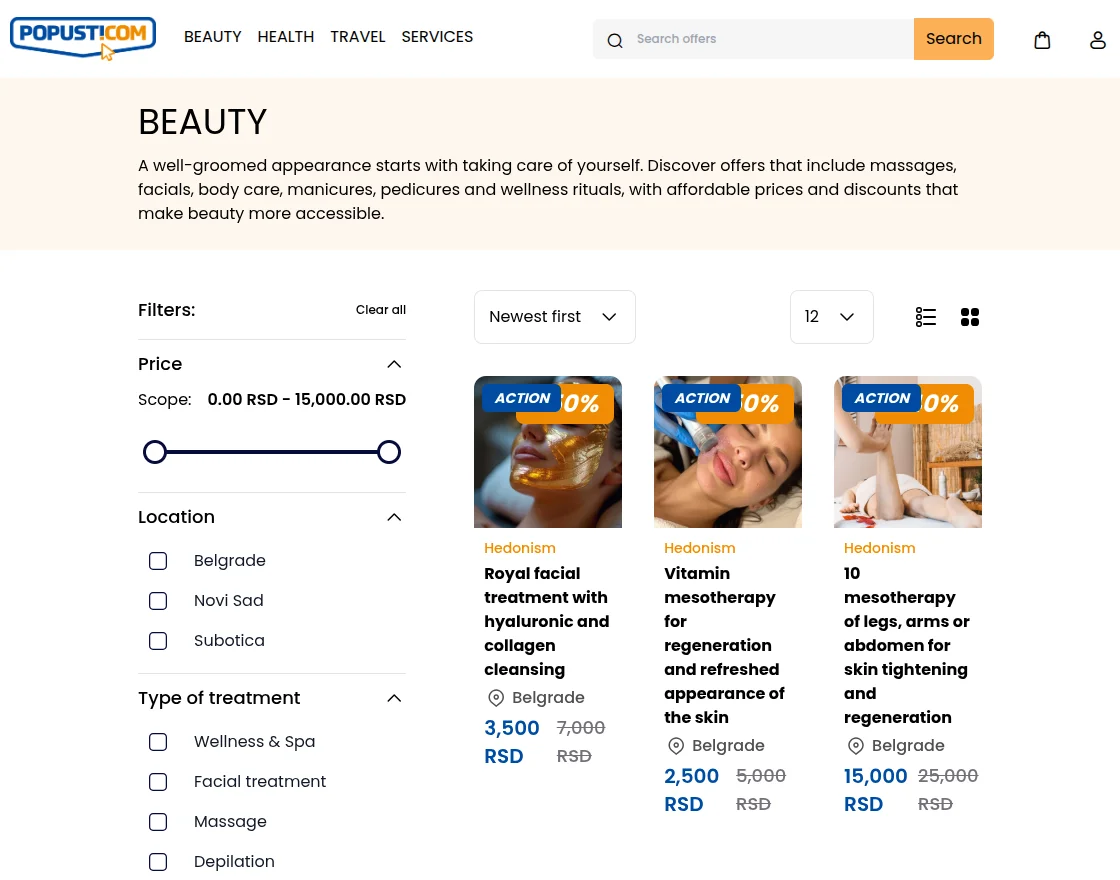Open the TRAVEL menu item
Viewport: 1120px width, 880px height.
pos(358,37)
